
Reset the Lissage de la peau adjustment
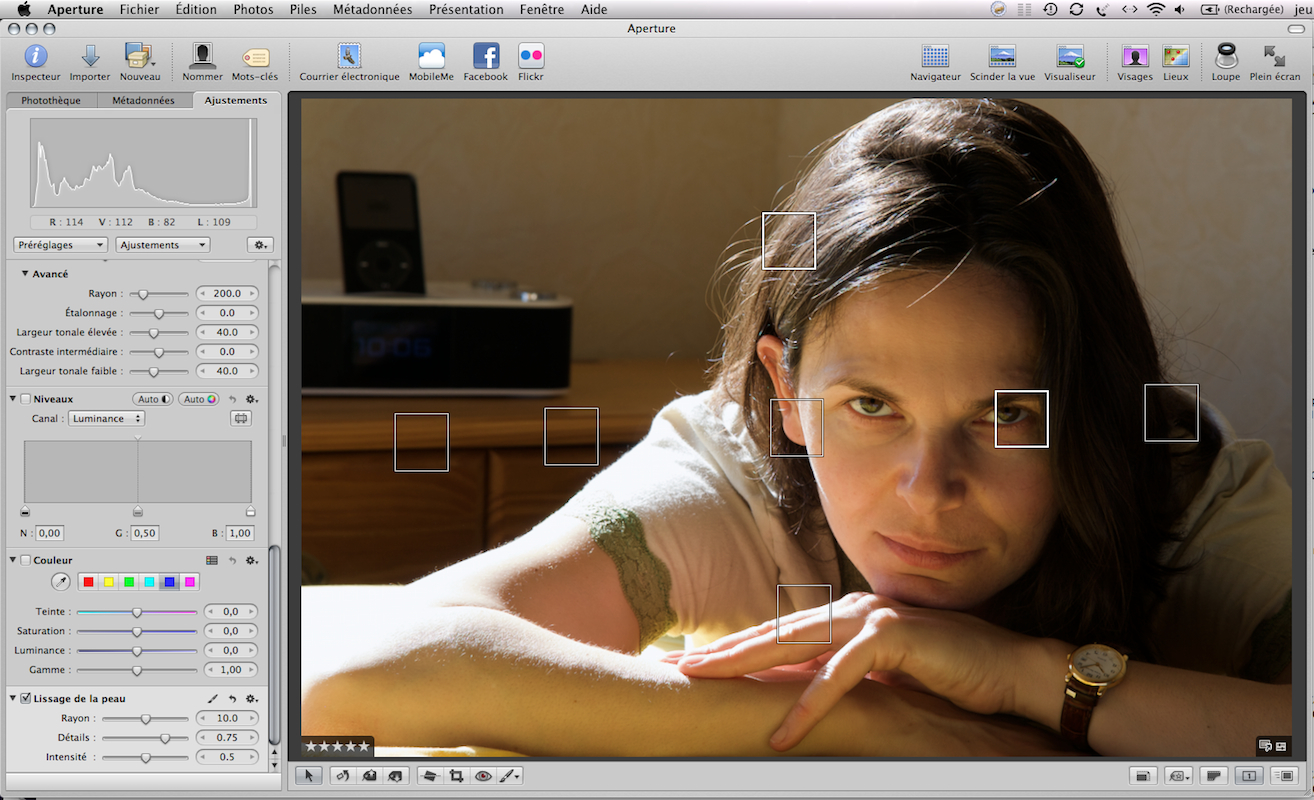tap(232, 699)
